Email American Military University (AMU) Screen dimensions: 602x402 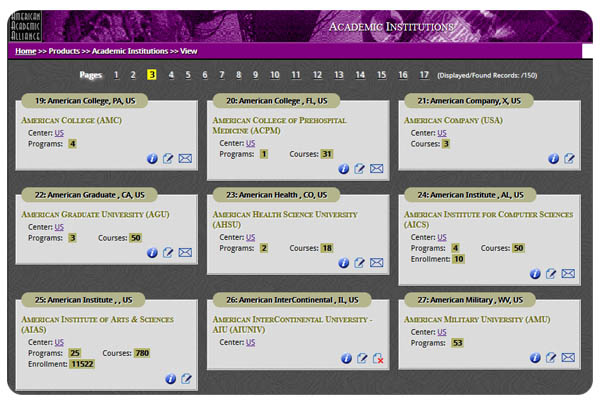click(568, 357)
